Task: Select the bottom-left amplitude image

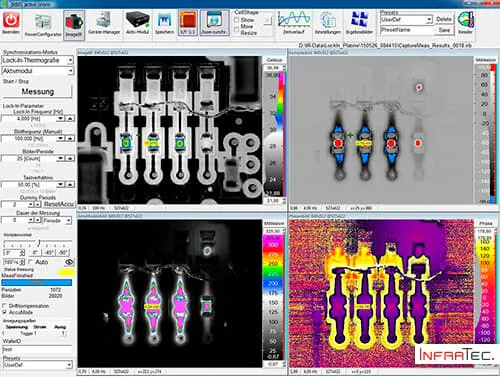Action: [x=170, y=293]
